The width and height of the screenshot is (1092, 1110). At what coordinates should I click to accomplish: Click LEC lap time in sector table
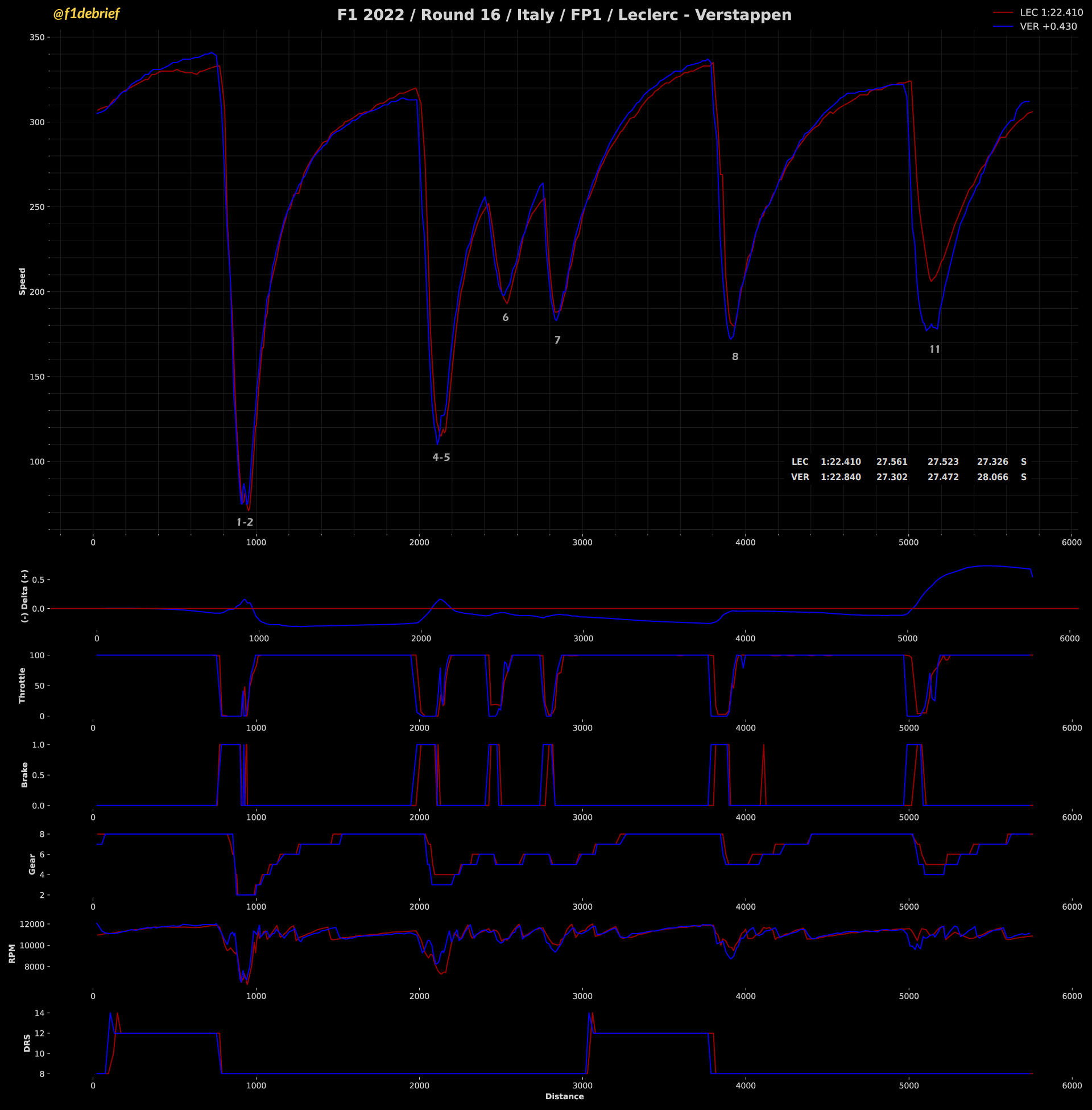coord(840,462)
